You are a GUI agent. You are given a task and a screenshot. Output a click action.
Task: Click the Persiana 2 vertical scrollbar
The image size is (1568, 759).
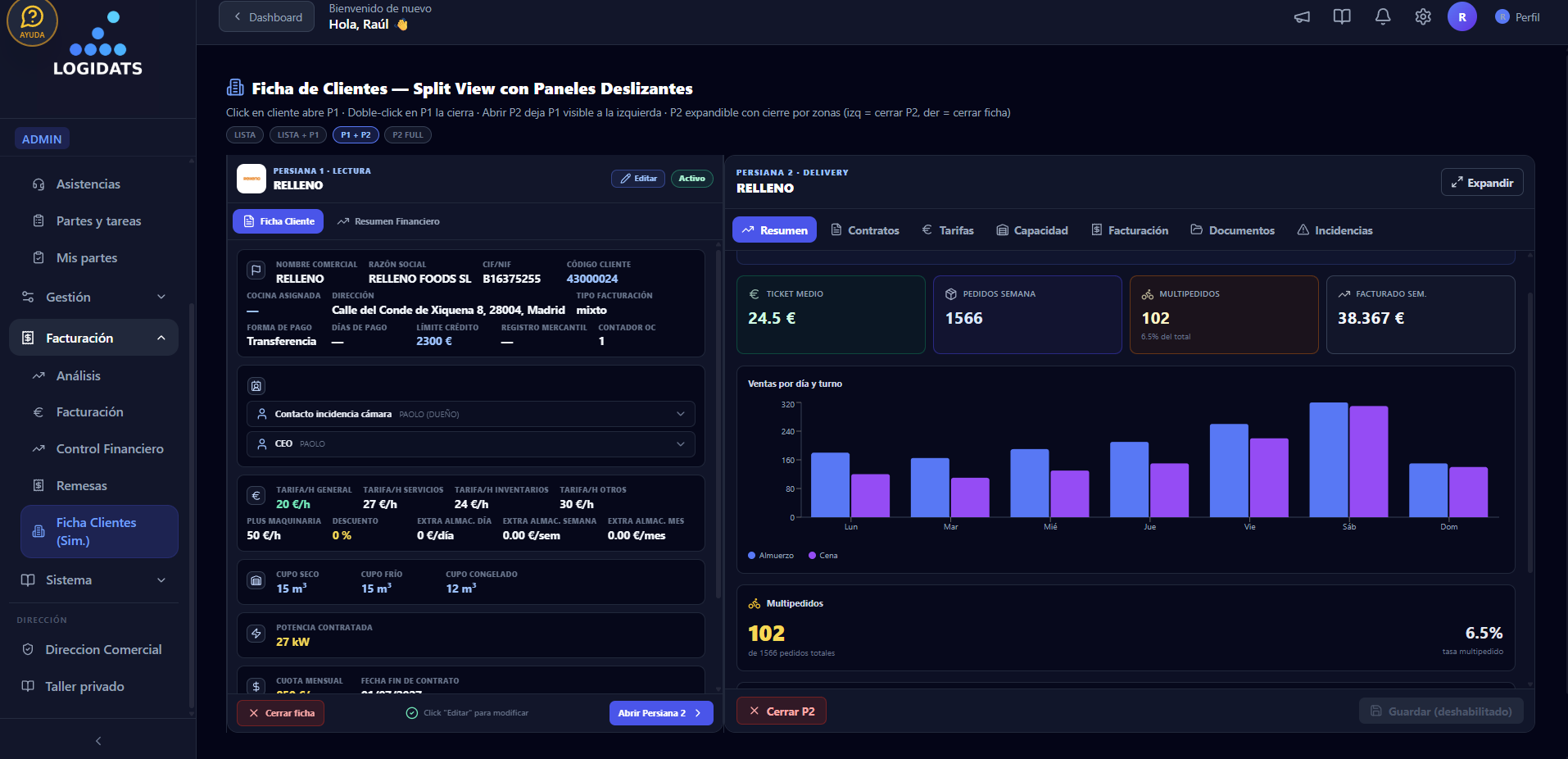(x=1529, y=431)
